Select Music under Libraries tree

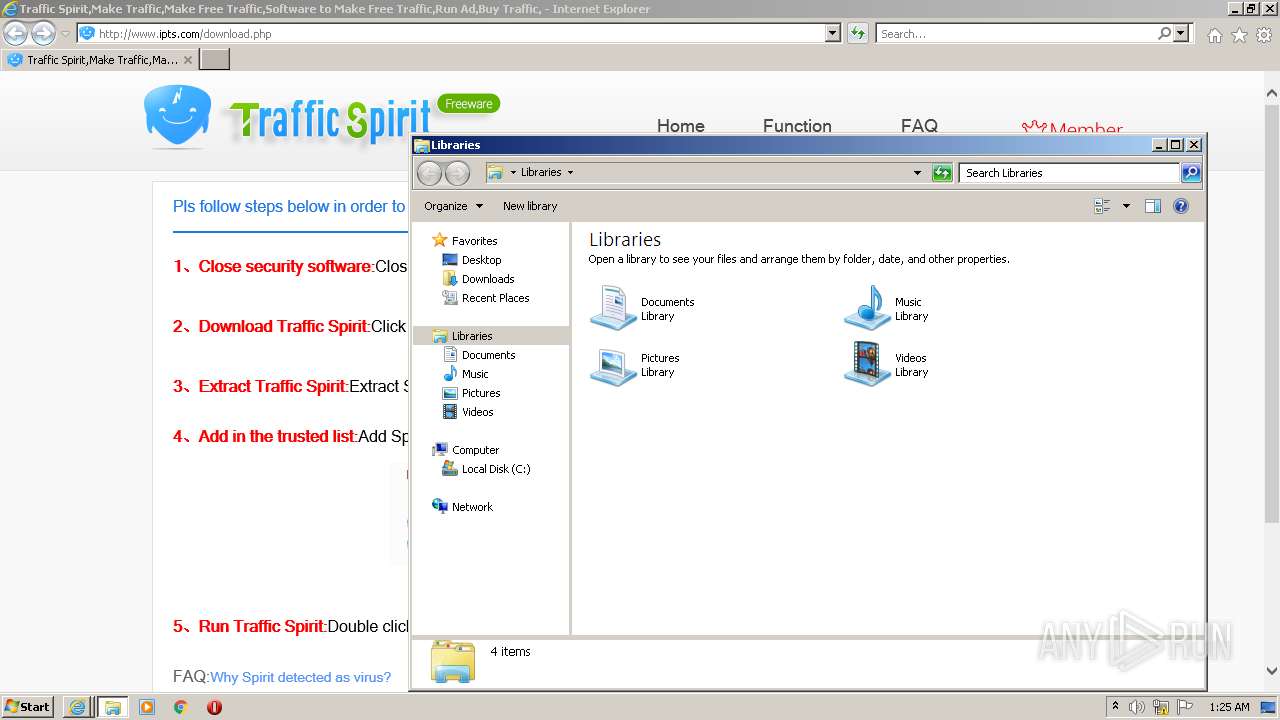pyautogui.click(x=474, y=374)
